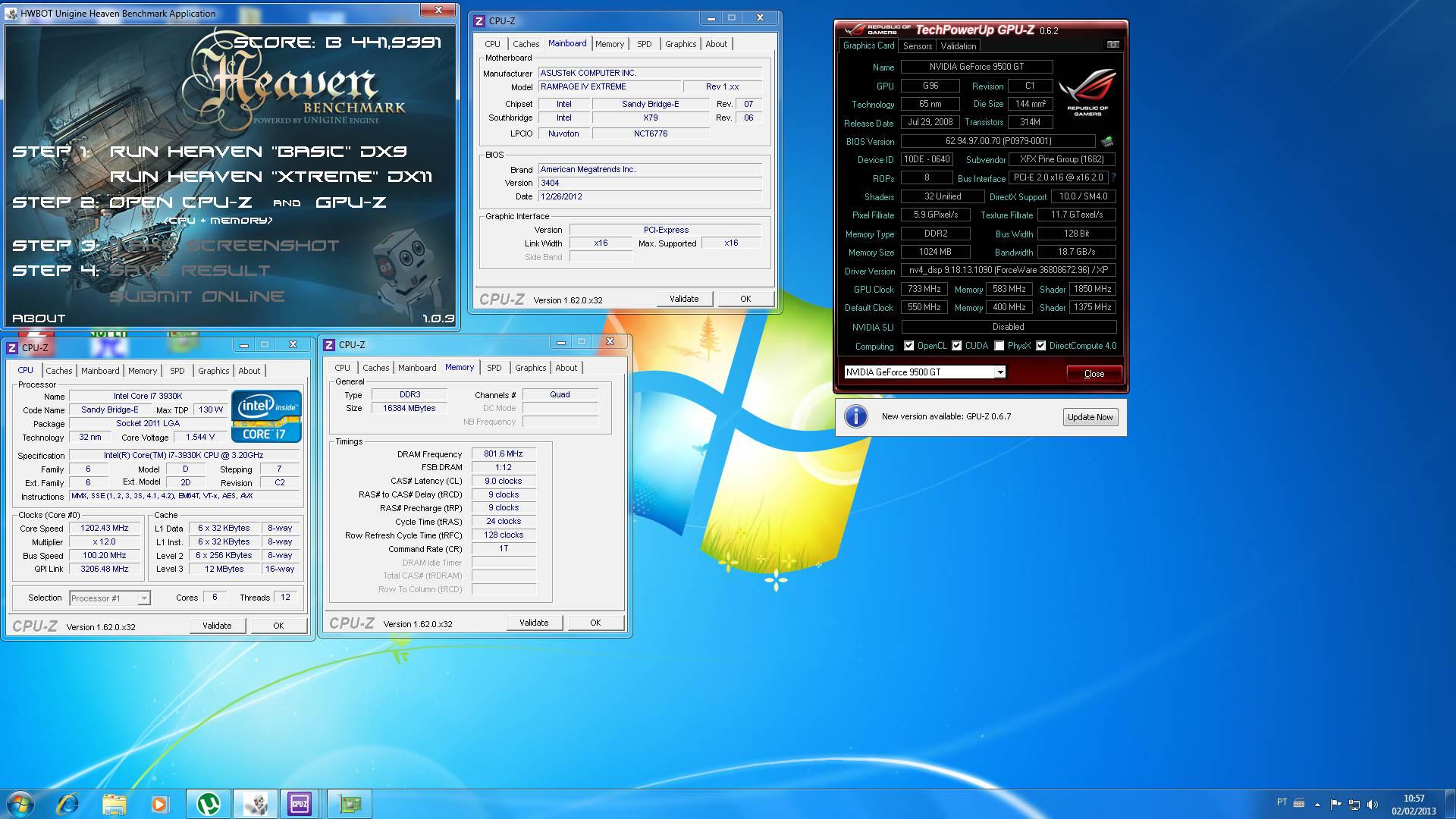The height and width of the screenshot is (819, 1456).
Task: Click the GPU-Z screenshot camera icon
Action: [x=1112, y=45]
